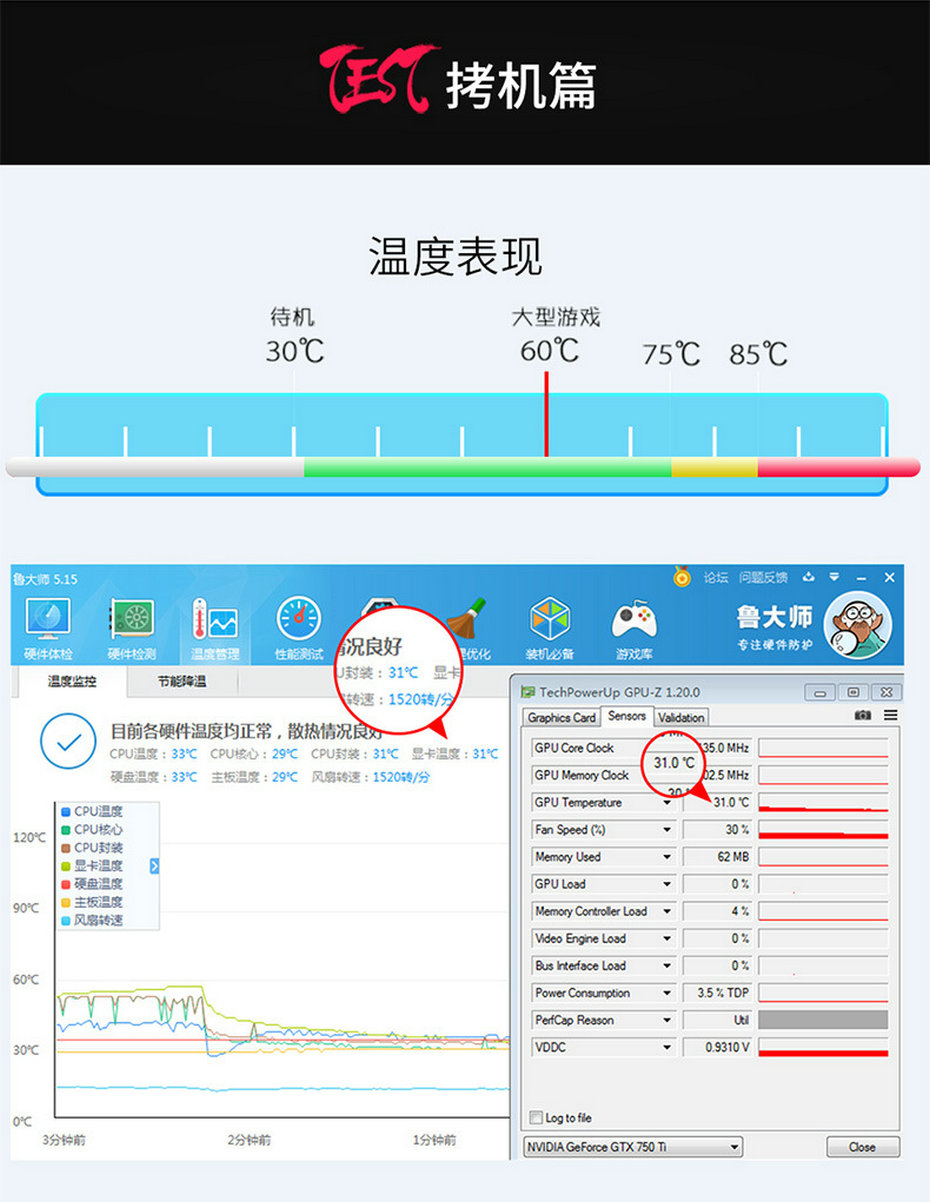The height and width of the screenshot is (1202, 930).
Task: Click the CPU核心 29℃ reading
Action: (254, 754)
